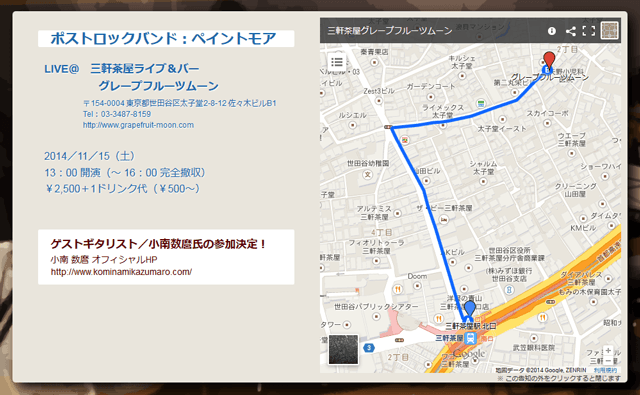The height and width of the screenshot is (395, 640).
Task: Click the ルシエル place marker
Action: [353, 125]
